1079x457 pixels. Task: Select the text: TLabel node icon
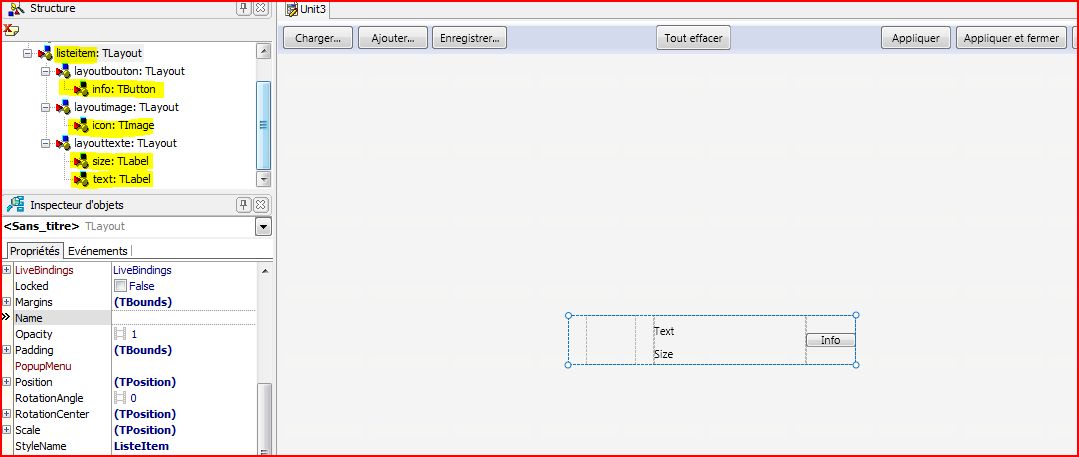tap(81, 179)
